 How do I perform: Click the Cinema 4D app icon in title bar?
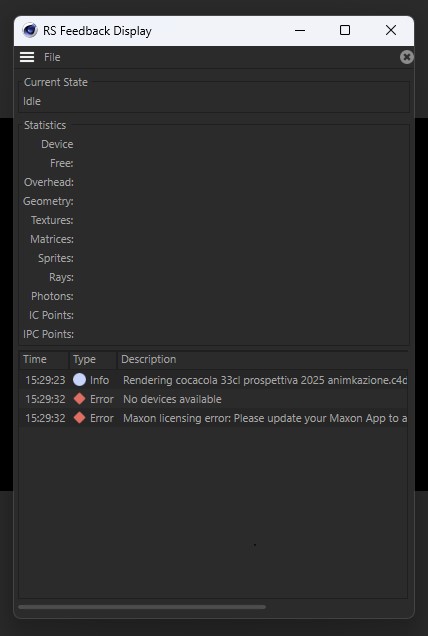pyautogui.click(x=30, y=30)
